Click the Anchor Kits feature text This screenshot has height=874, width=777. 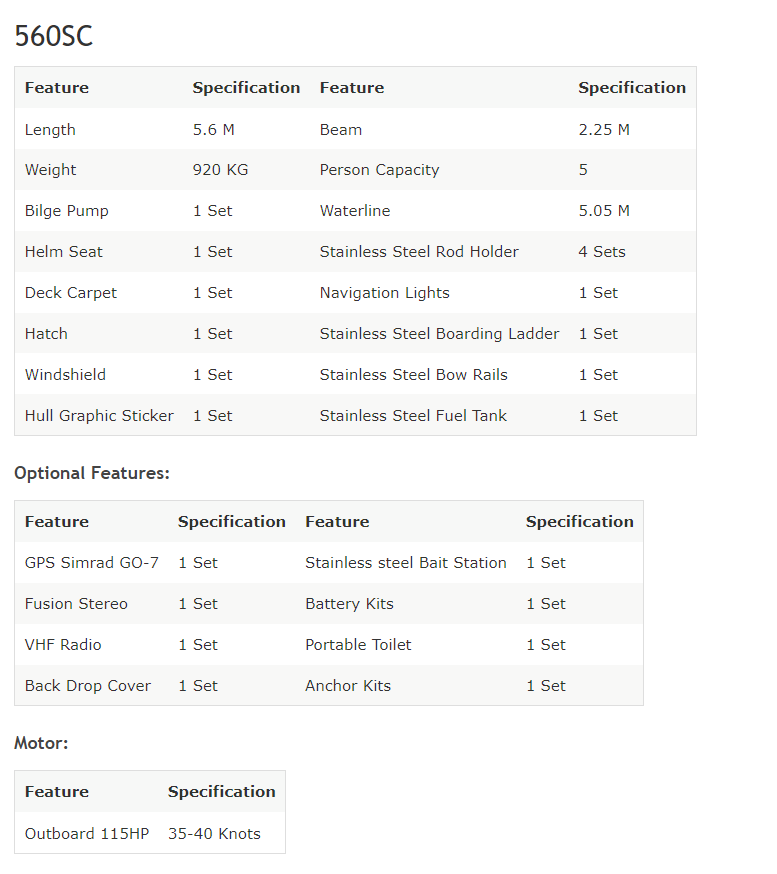coord(348,686)
